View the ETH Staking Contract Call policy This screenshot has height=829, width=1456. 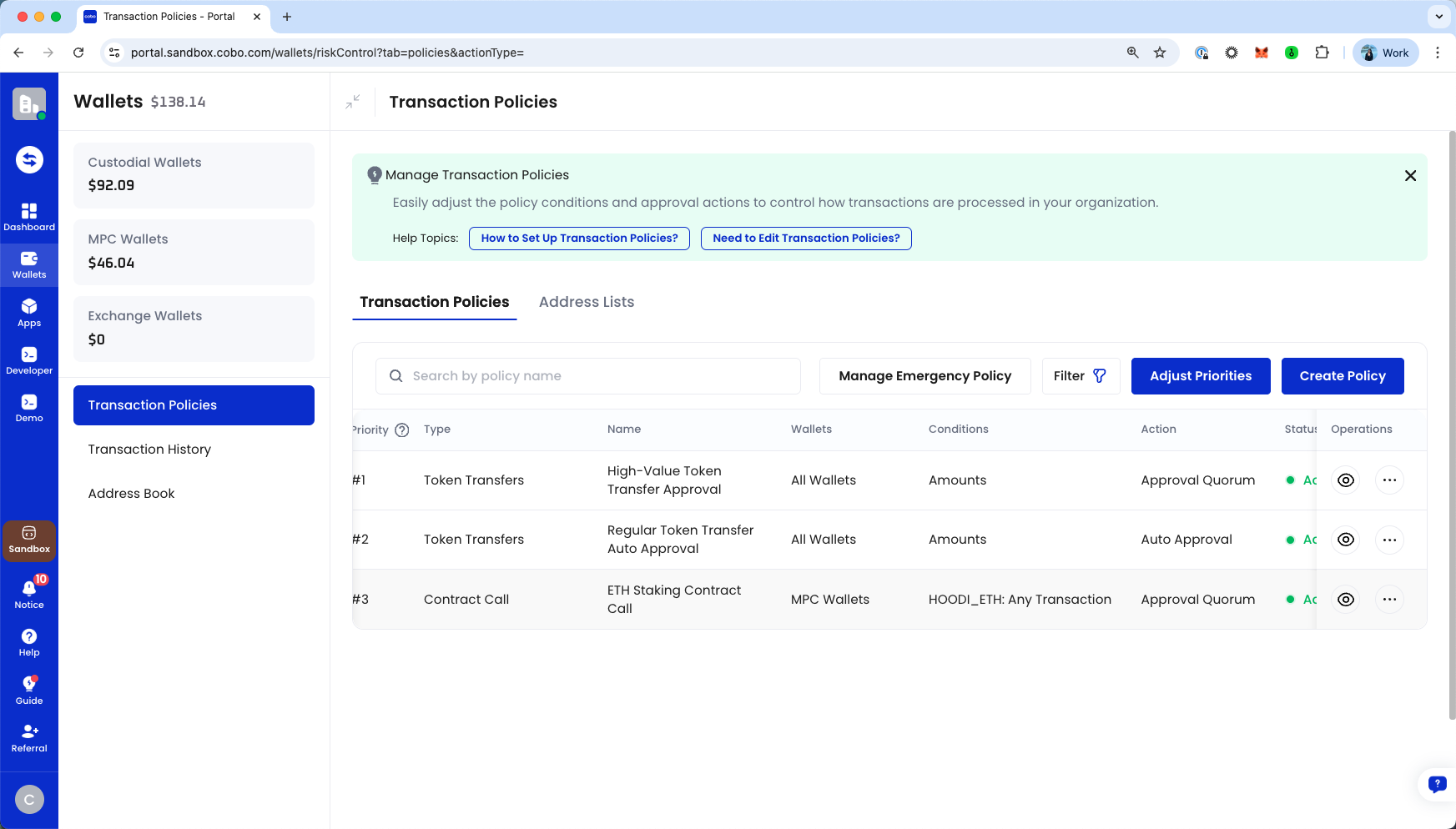click(1345, 600)
